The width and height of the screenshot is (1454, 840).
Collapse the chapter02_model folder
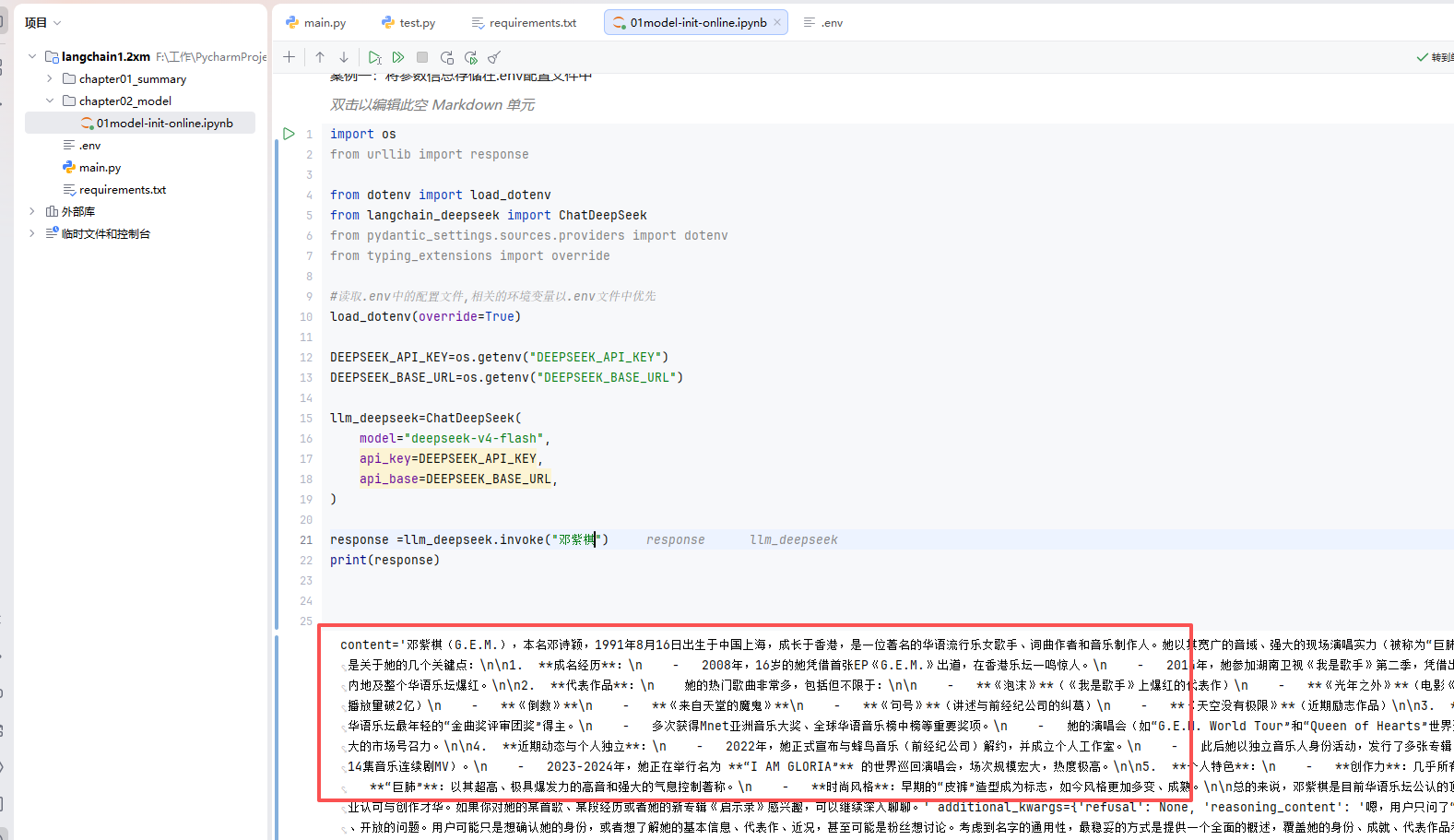tap(50, 101)
